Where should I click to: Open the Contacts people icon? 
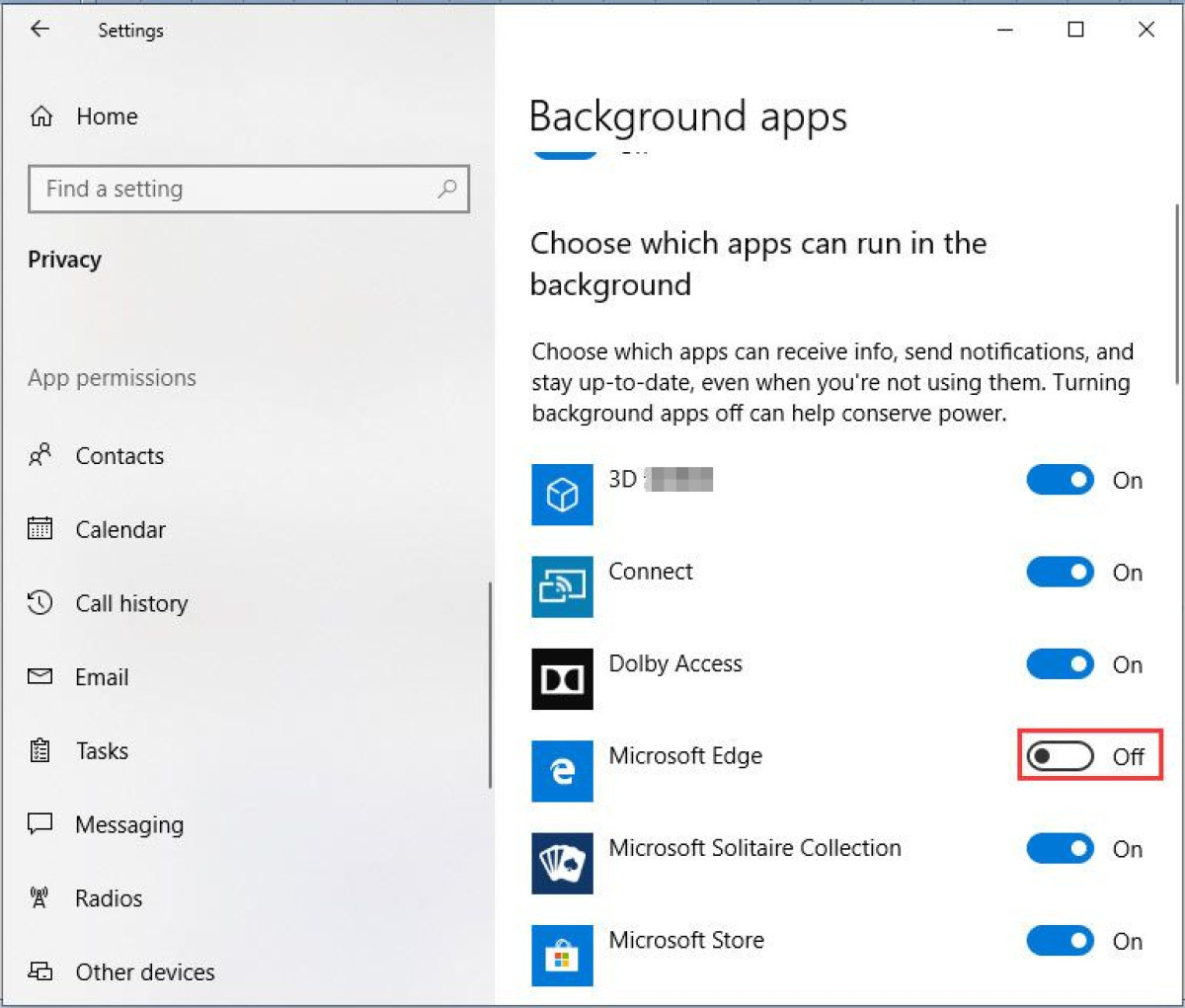point(39,455)
